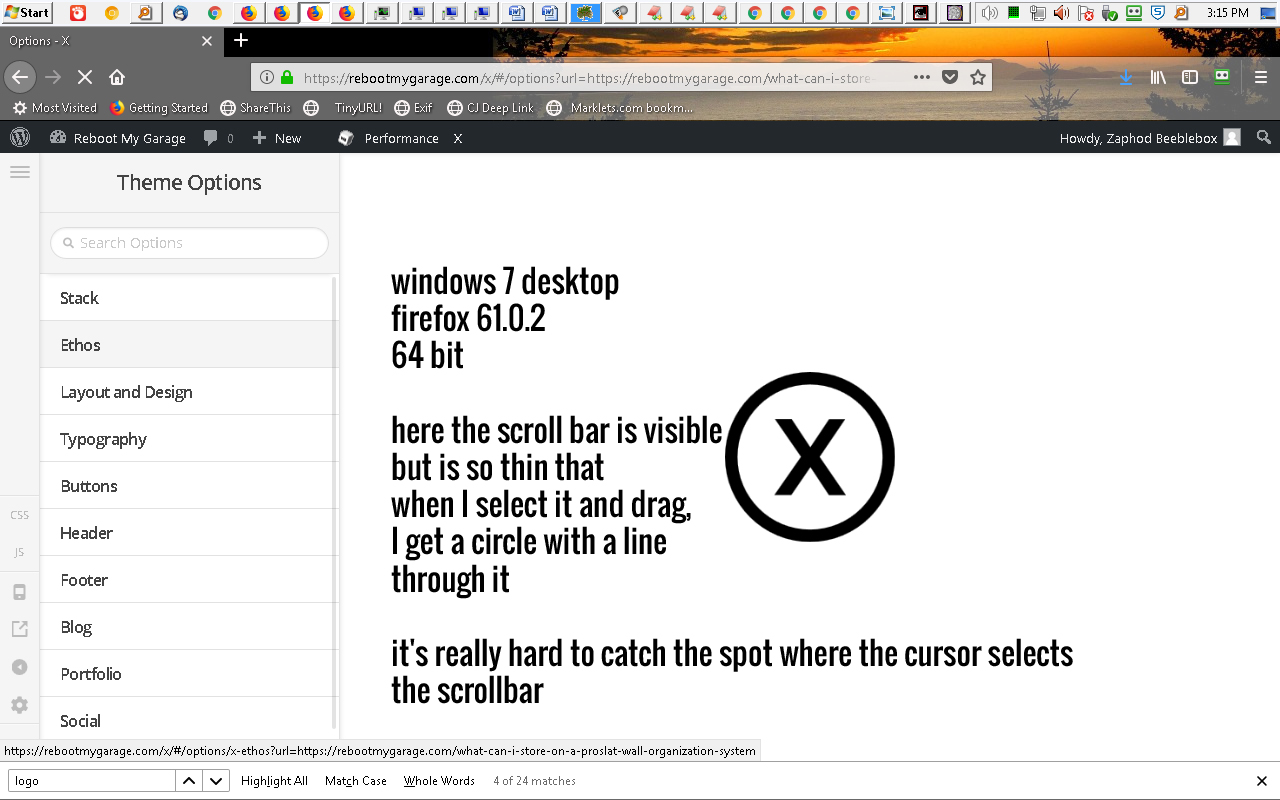
Task: Open the Layout and Design section
Action: pyautogui.click(x=126, y=392)
